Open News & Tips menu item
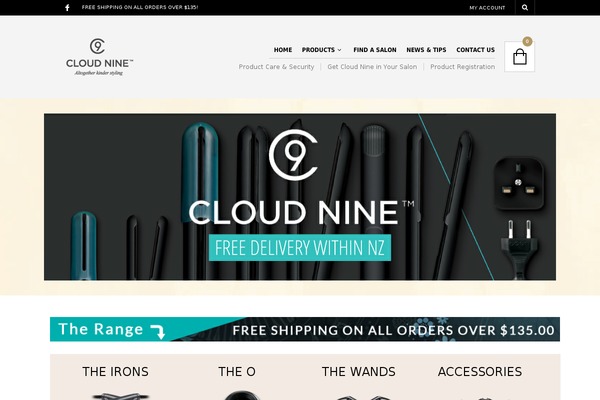Viewport: 600px width, 400px height. [x=426, y=50]
